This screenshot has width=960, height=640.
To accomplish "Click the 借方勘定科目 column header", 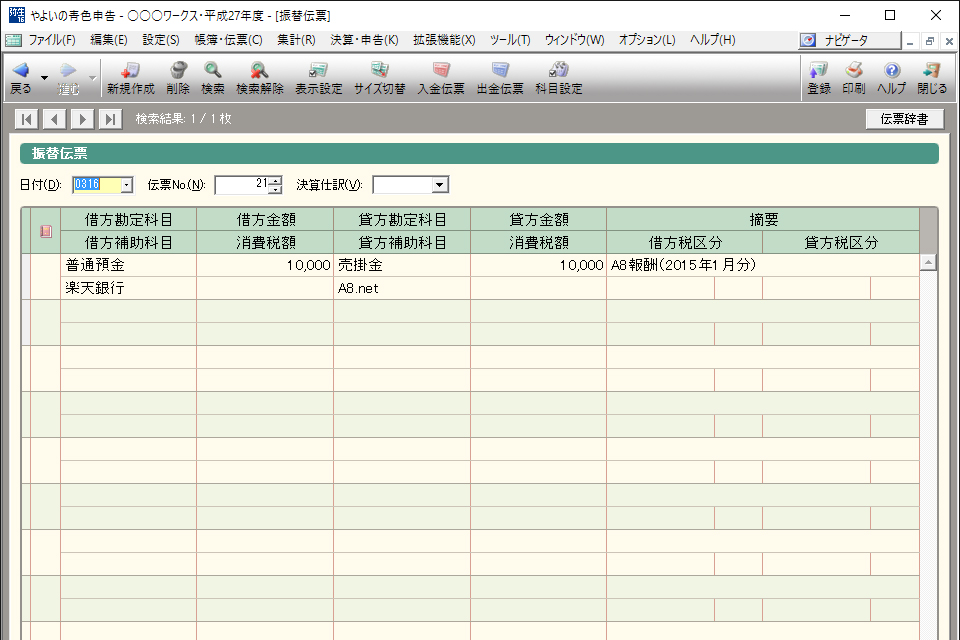I will pos(129,219).
